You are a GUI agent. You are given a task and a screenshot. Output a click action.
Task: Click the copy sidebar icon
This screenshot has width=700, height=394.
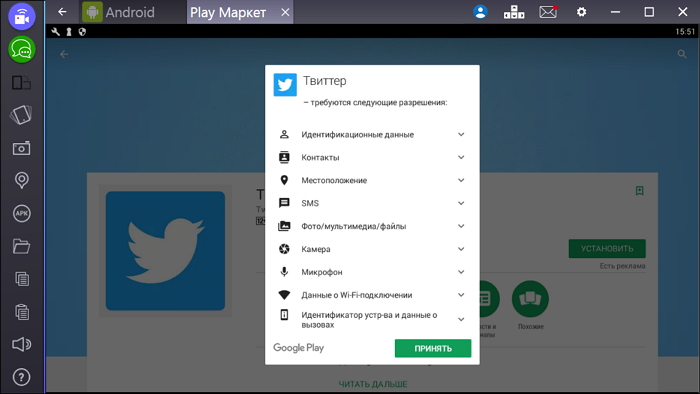point(21,279)
